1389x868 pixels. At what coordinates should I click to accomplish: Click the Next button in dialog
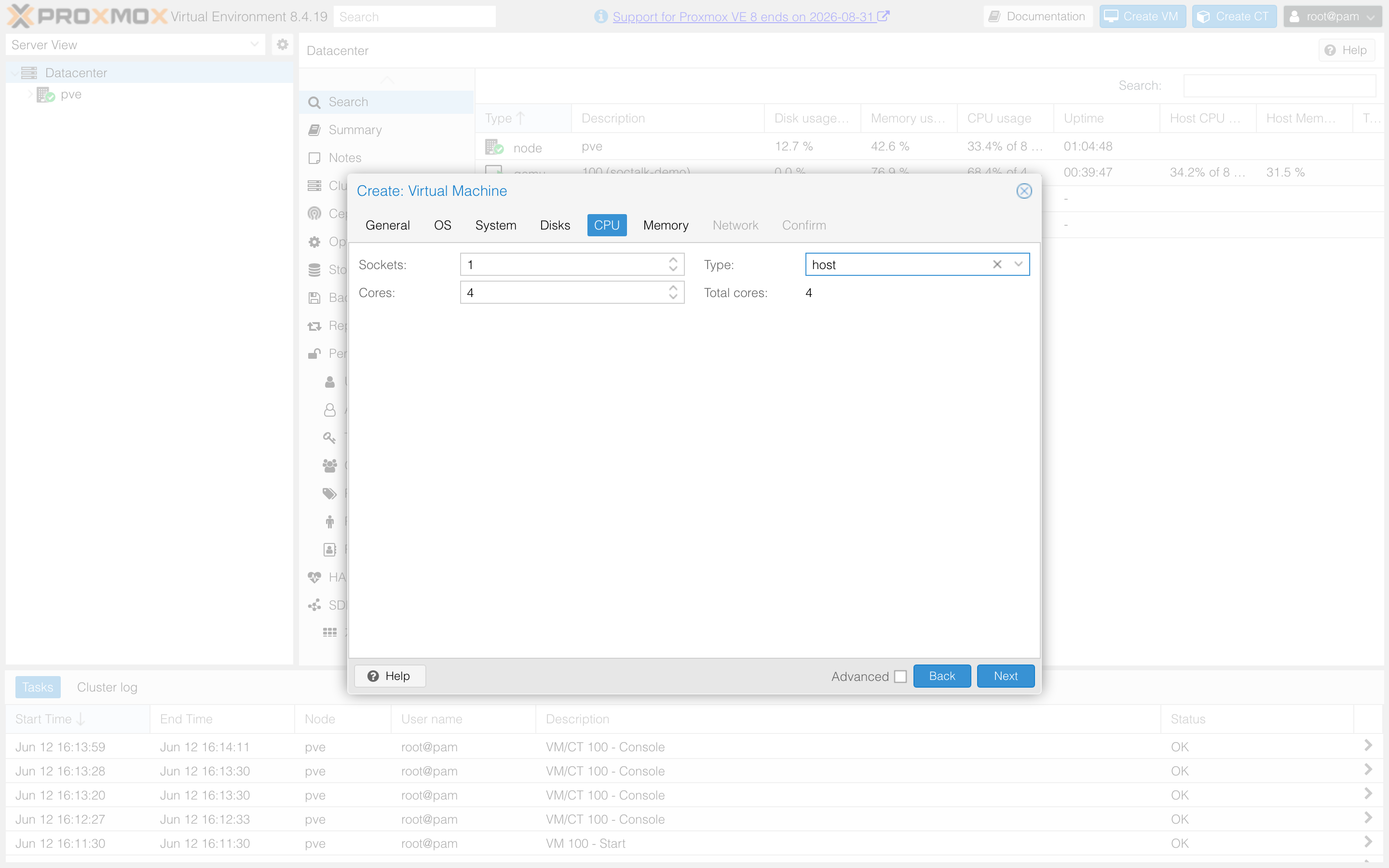1006,676
